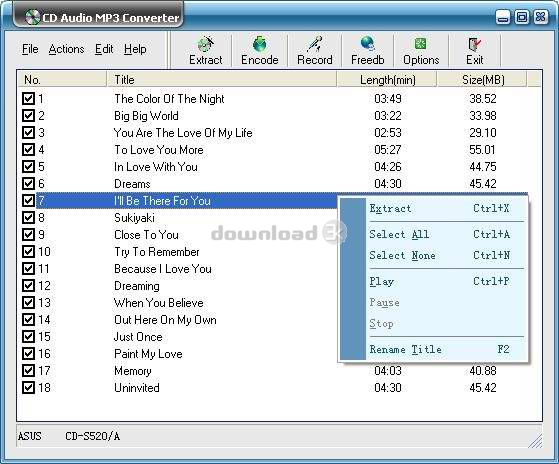Open the Actions menu
559x464 pixels.
pos(66,49)
